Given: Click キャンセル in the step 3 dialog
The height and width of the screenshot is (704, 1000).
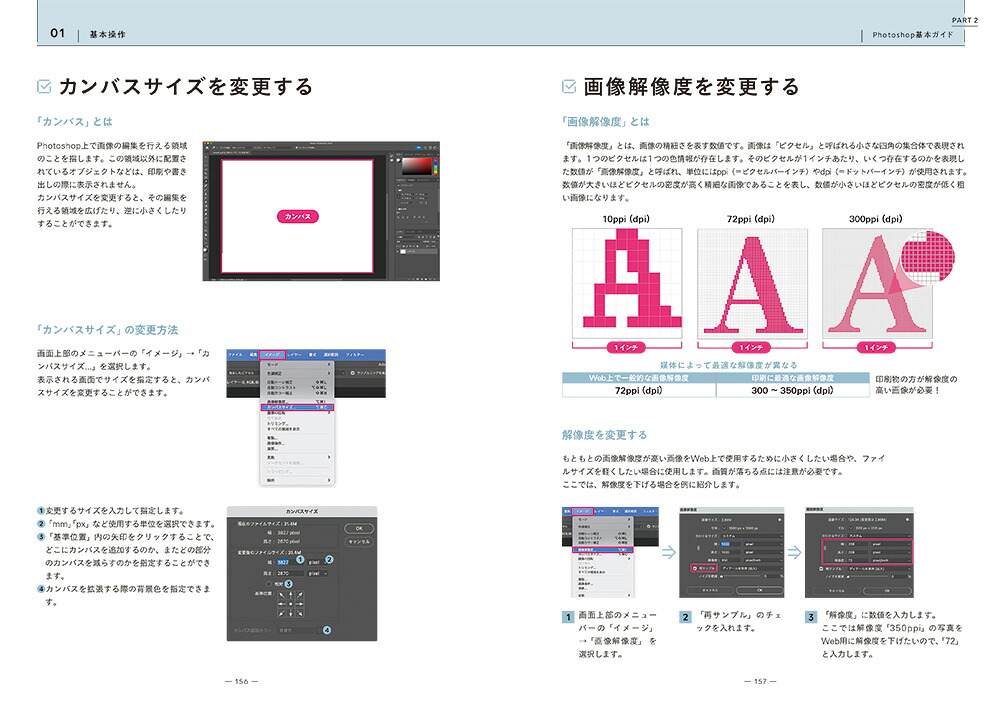Looking at the screenshot, I should [836, 590].
